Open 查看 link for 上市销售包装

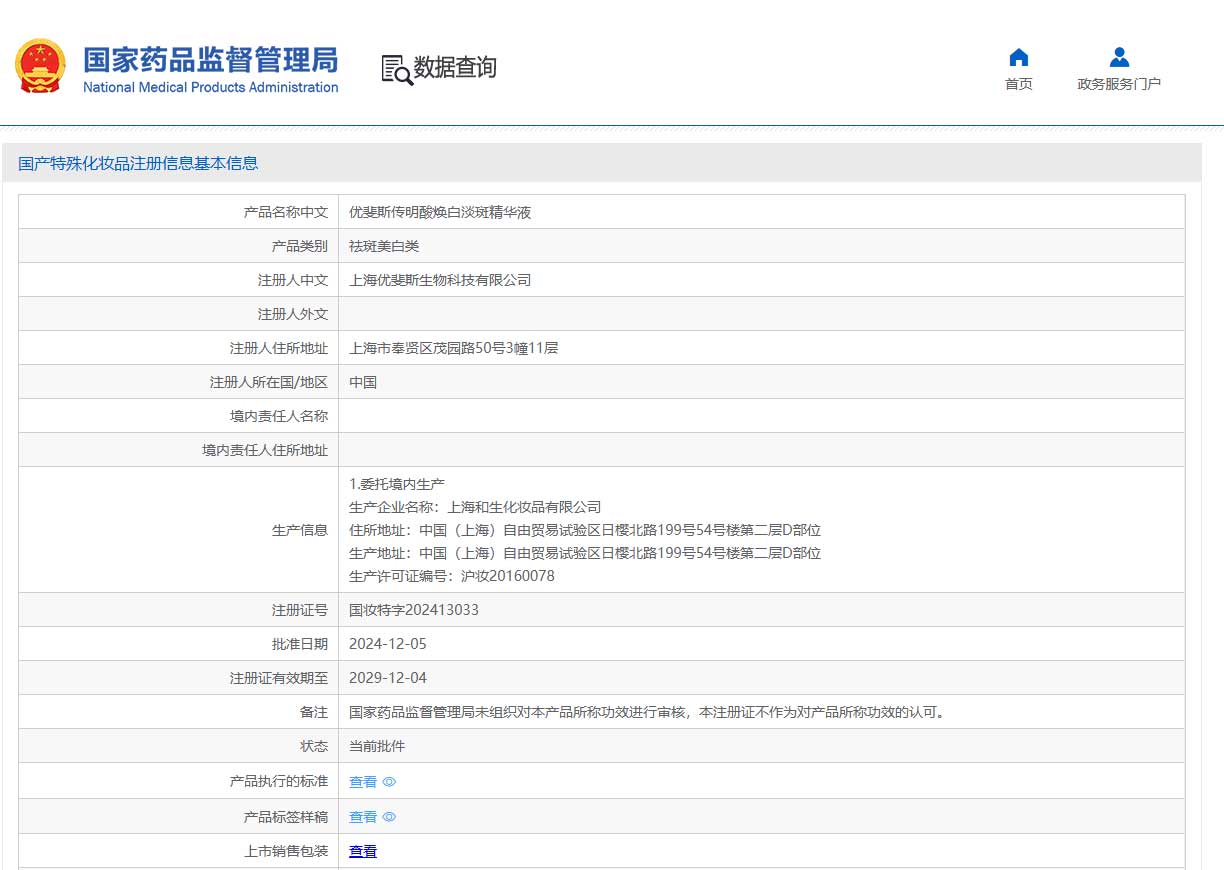(x=363, y=851)
